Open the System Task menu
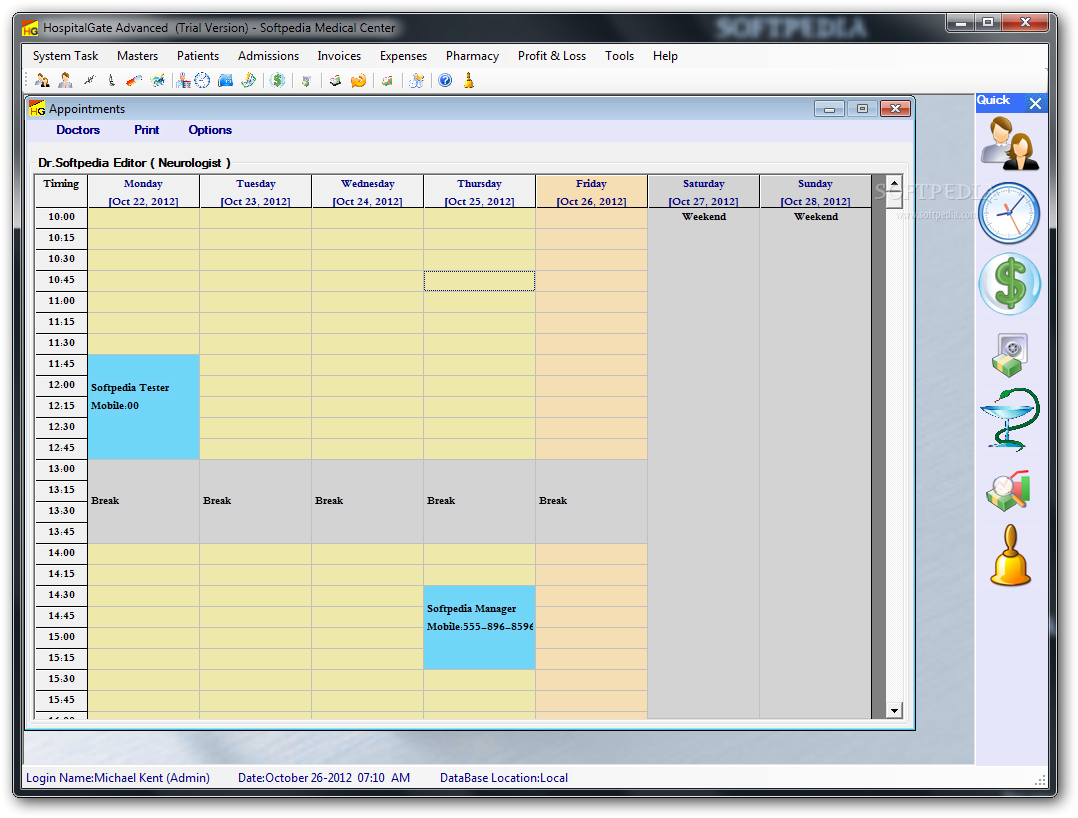Screen dimensions: 1078x818 tap(65, 56)
